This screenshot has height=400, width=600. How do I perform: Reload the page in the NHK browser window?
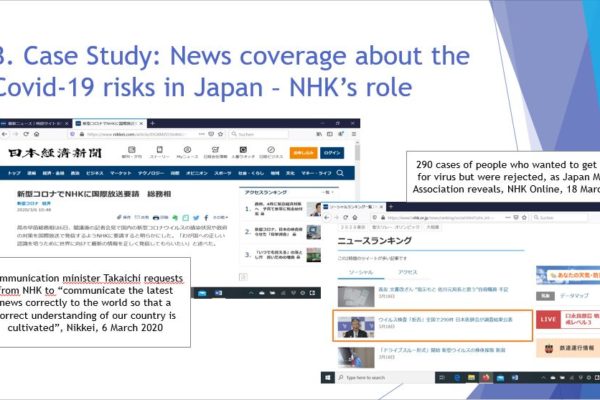click(x=346, y=217)
